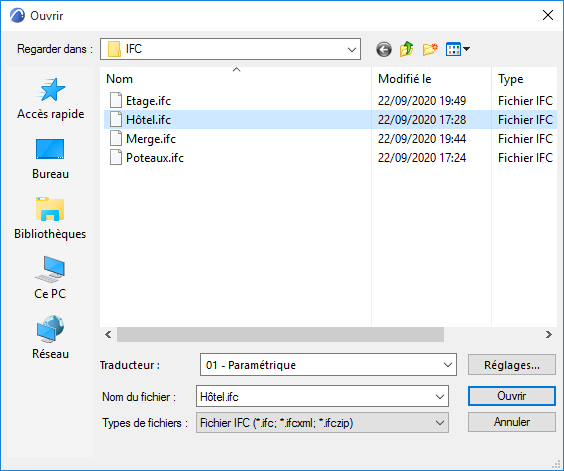The width and height of the screenshot is (564, 471).
Task: Create a new folder
Action: 430,49
